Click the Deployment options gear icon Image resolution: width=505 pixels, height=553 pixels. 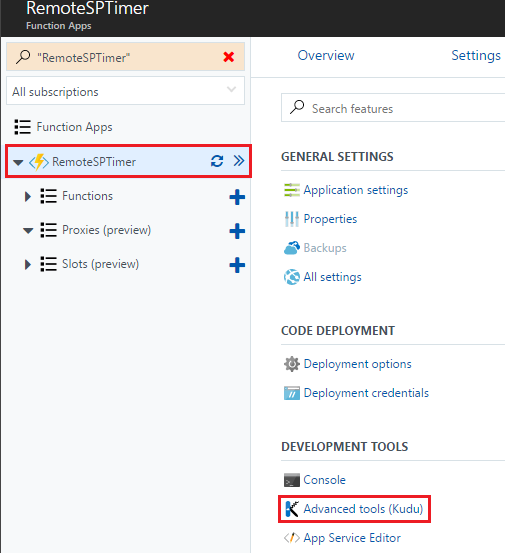(x=292, y=364)
